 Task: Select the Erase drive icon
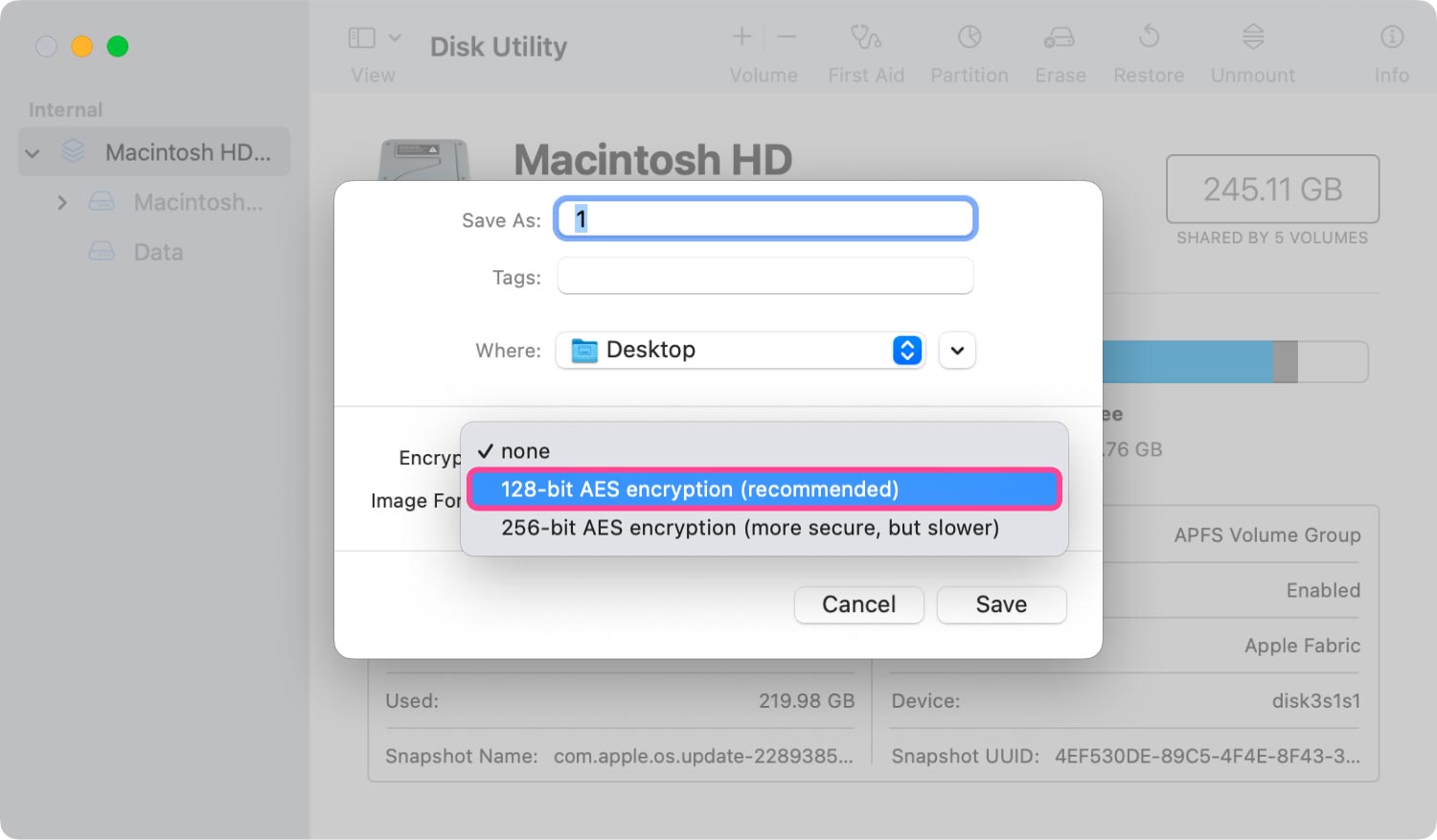(x=1060, y=37)
